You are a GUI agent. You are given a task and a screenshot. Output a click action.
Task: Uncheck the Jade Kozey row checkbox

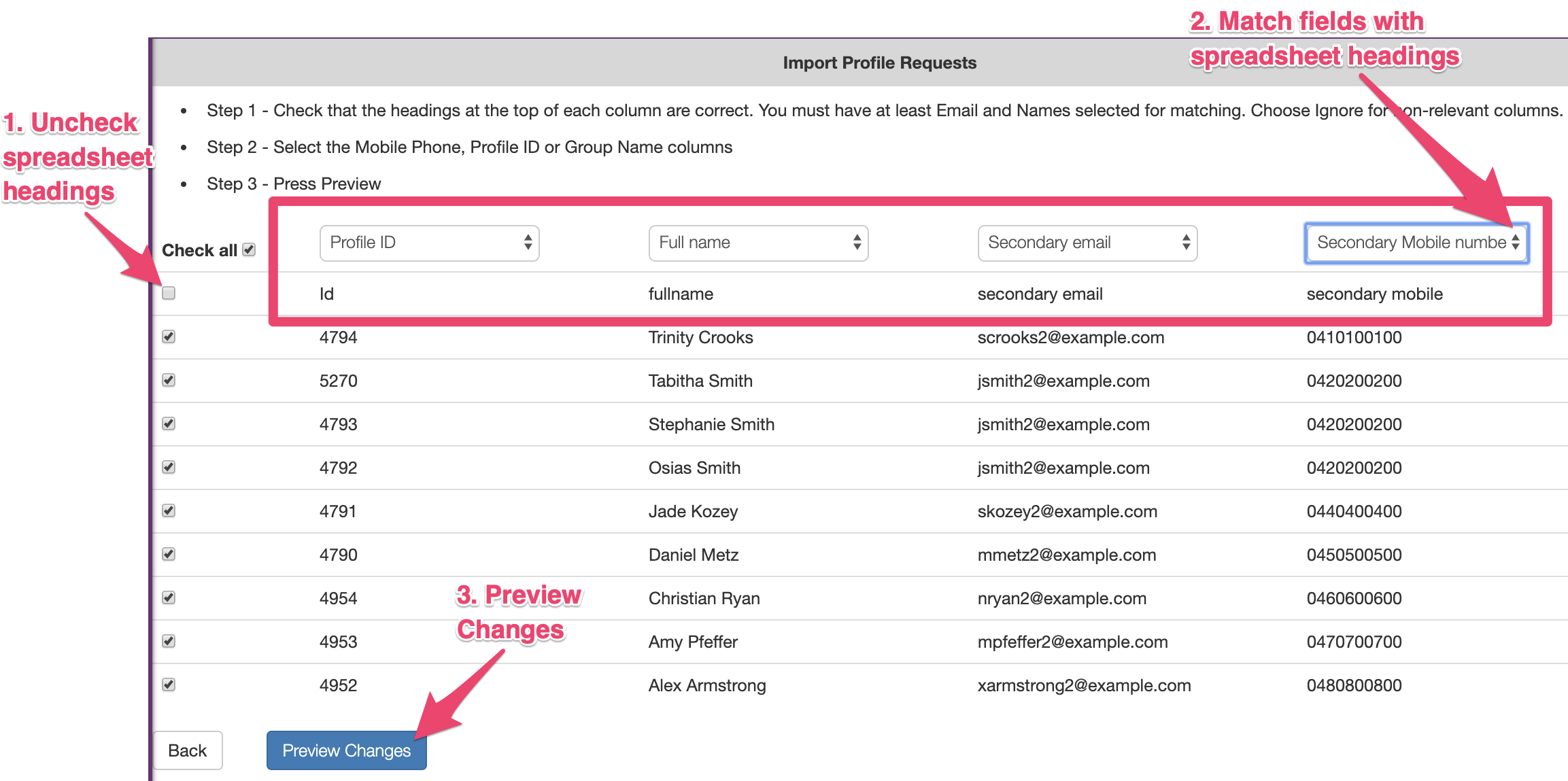click(169, 510)
